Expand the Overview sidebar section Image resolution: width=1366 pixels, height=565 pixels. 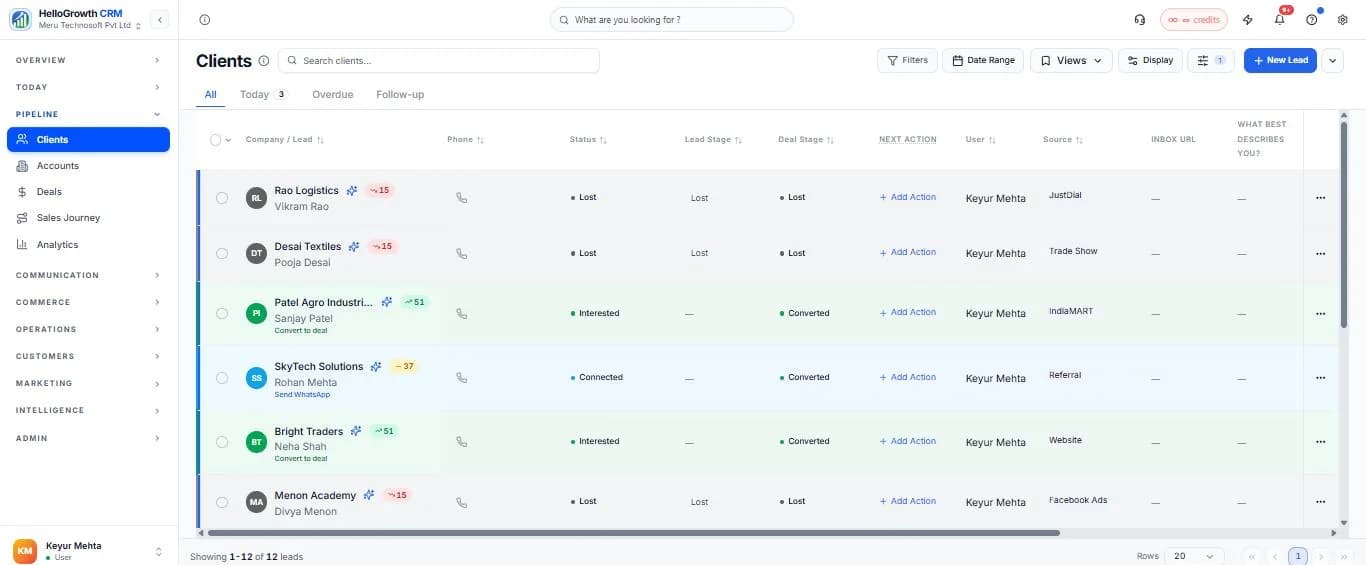click(x=88, y=60)
